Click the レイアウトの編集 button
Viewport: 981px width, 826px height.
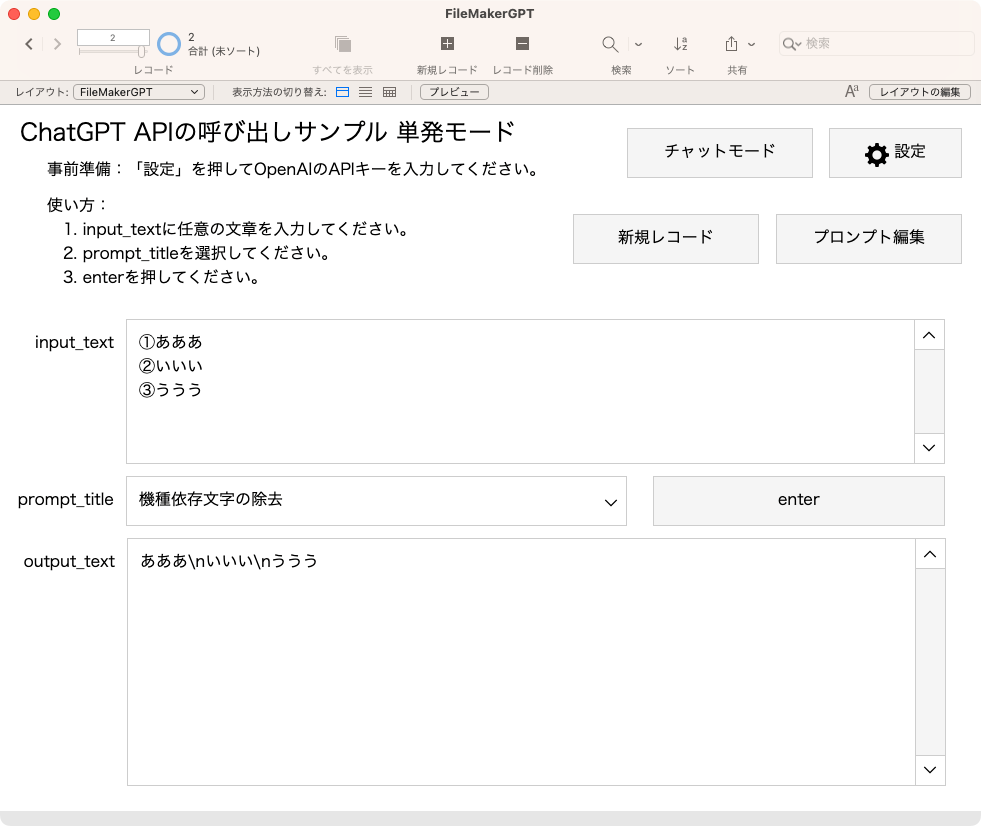[x=920, y=92]
